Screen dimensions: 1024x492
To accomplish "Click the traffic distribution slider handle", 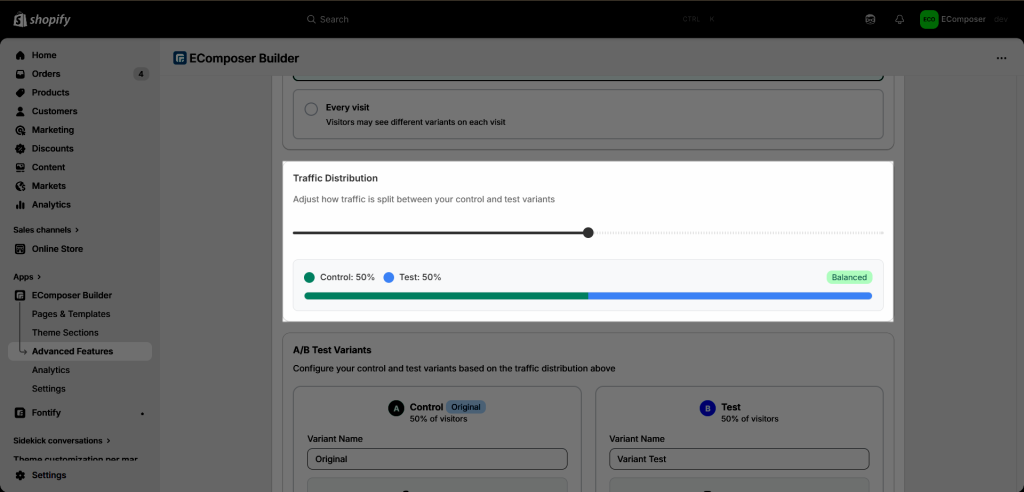I will (588, 233).
